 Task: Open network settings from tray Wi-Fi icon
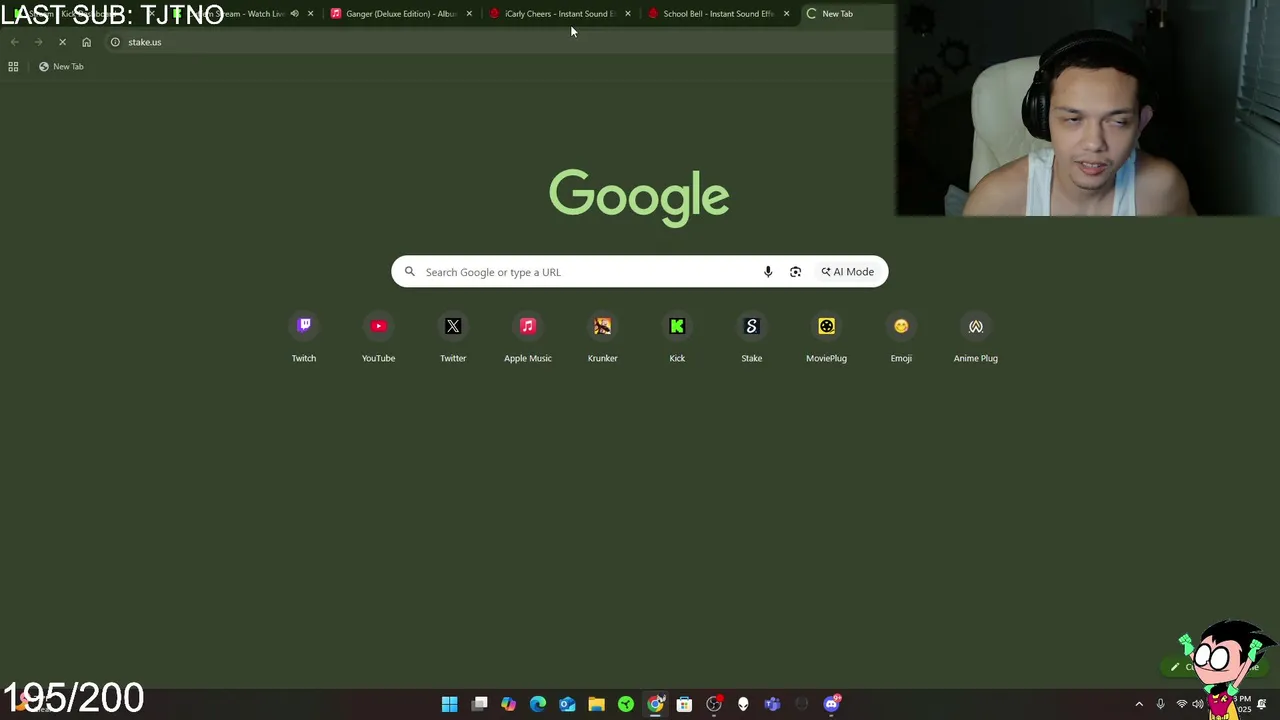(1181, 704)
